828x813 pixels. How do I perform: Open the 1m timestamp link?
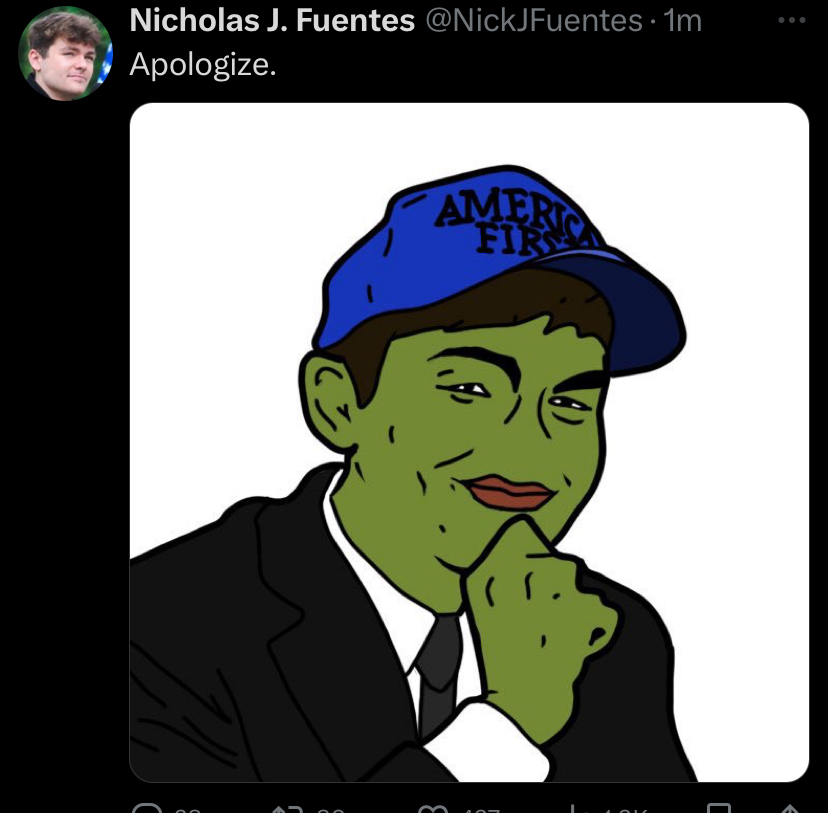pos(683,21)
